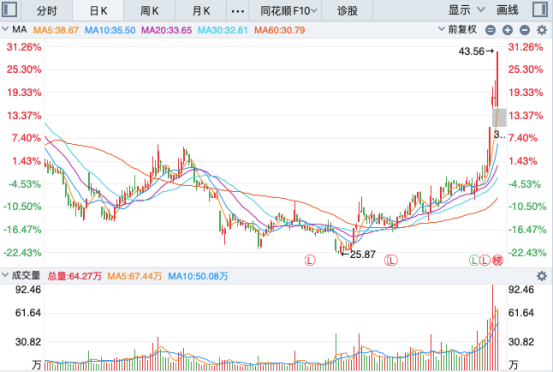Click the first minus circle icon beside 前复权
This screenshot has width=553, height=372.
tap(490, 30)
